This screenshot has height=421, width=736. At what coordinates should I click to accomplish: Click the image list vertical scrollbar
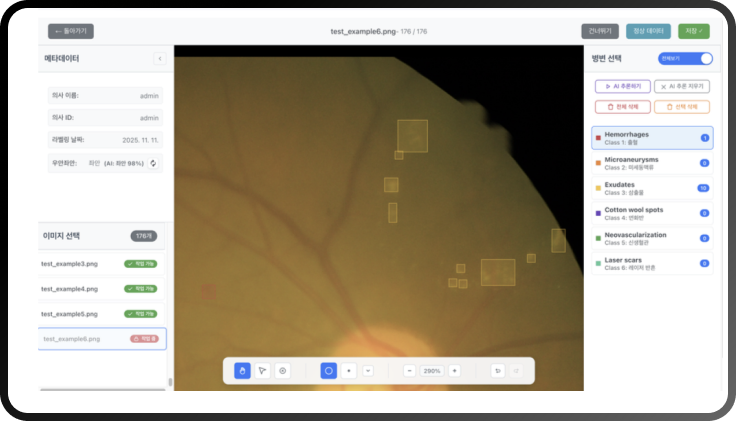click(170, 382)
